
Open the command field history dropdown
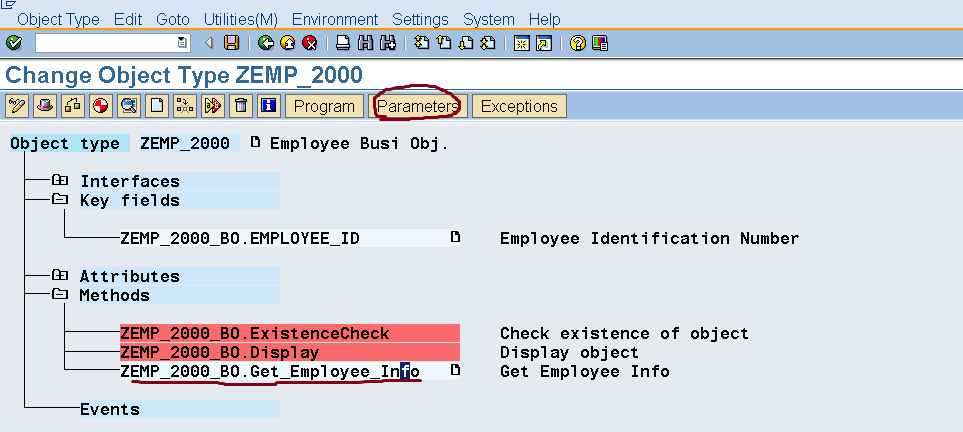tap(182, 43)
